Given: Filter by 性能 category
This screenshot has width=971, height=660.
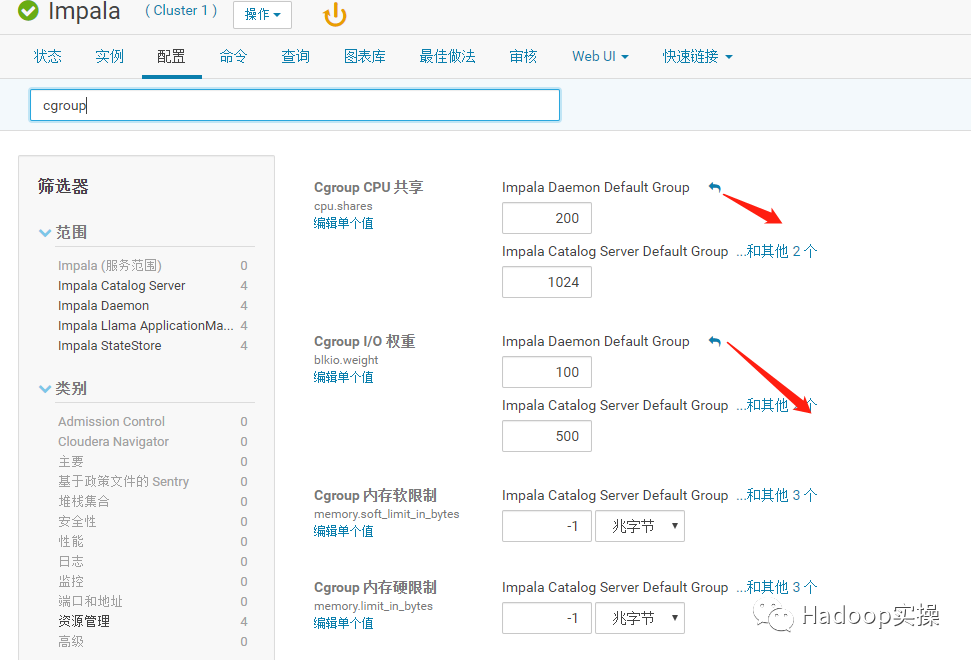Looking at the screenshot, I should click(71, 541).
